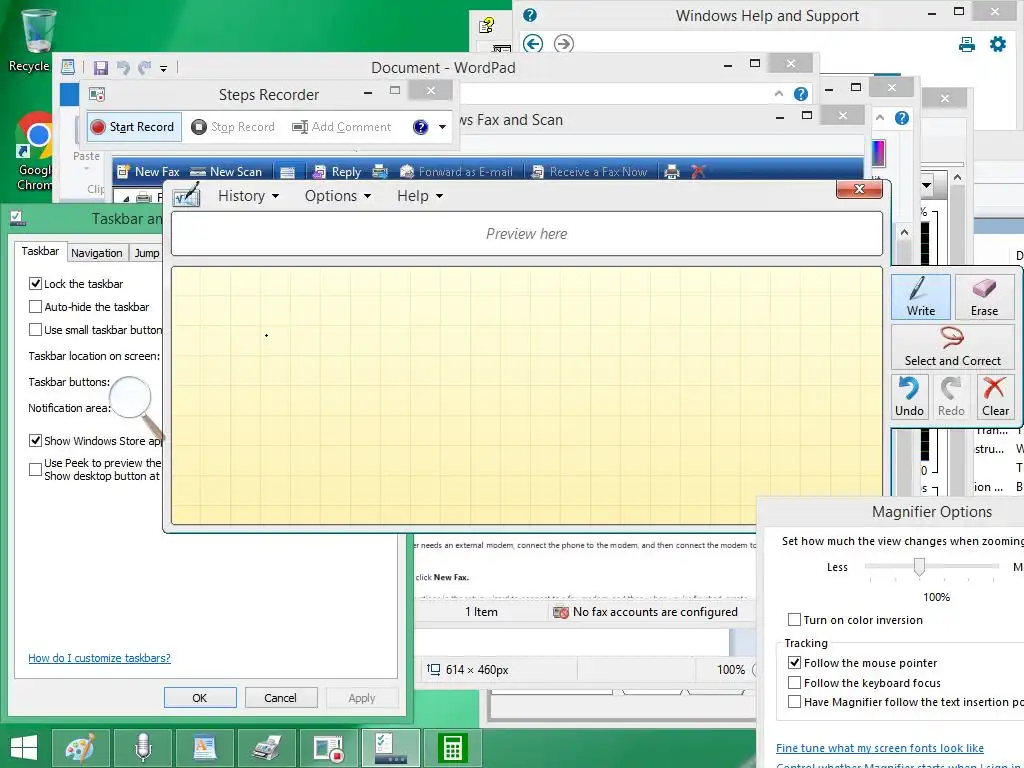Clear the math writing area
Viewport: 1024px width, 768px height.
[x=995, y=396]
